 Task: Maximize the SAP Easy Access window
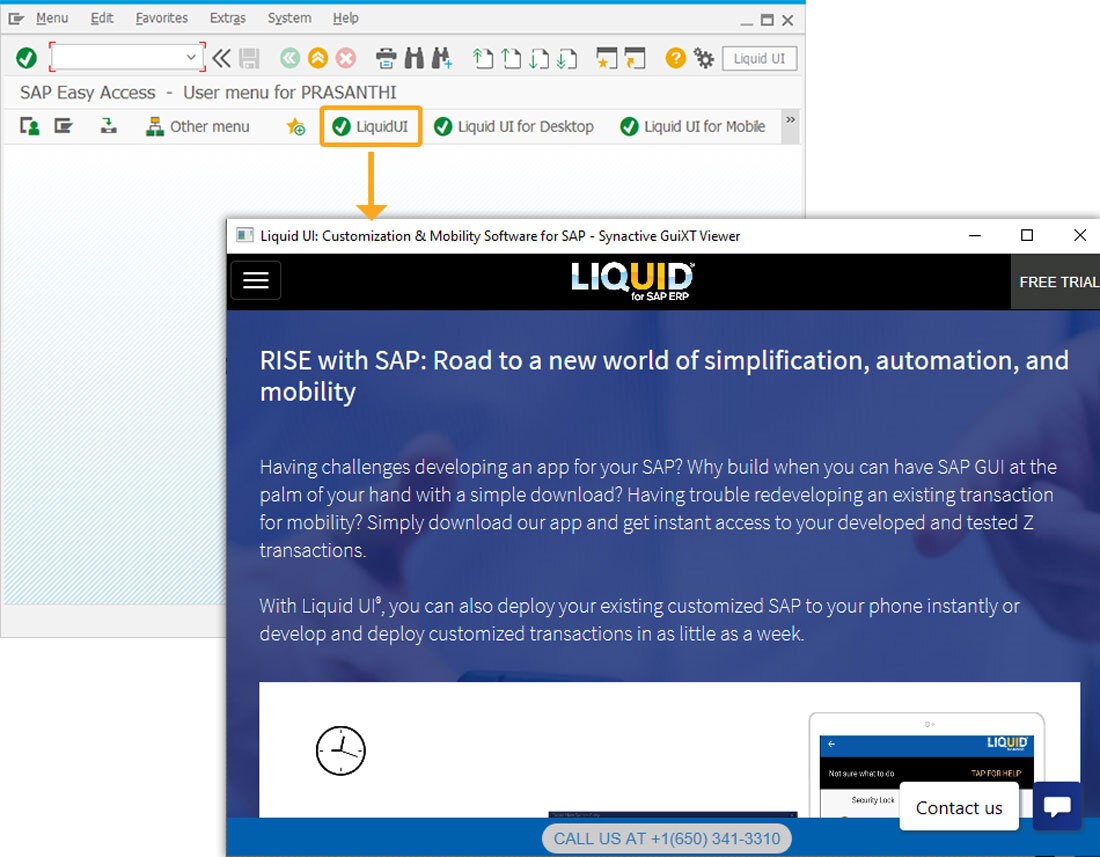click(x=767, y=20)
